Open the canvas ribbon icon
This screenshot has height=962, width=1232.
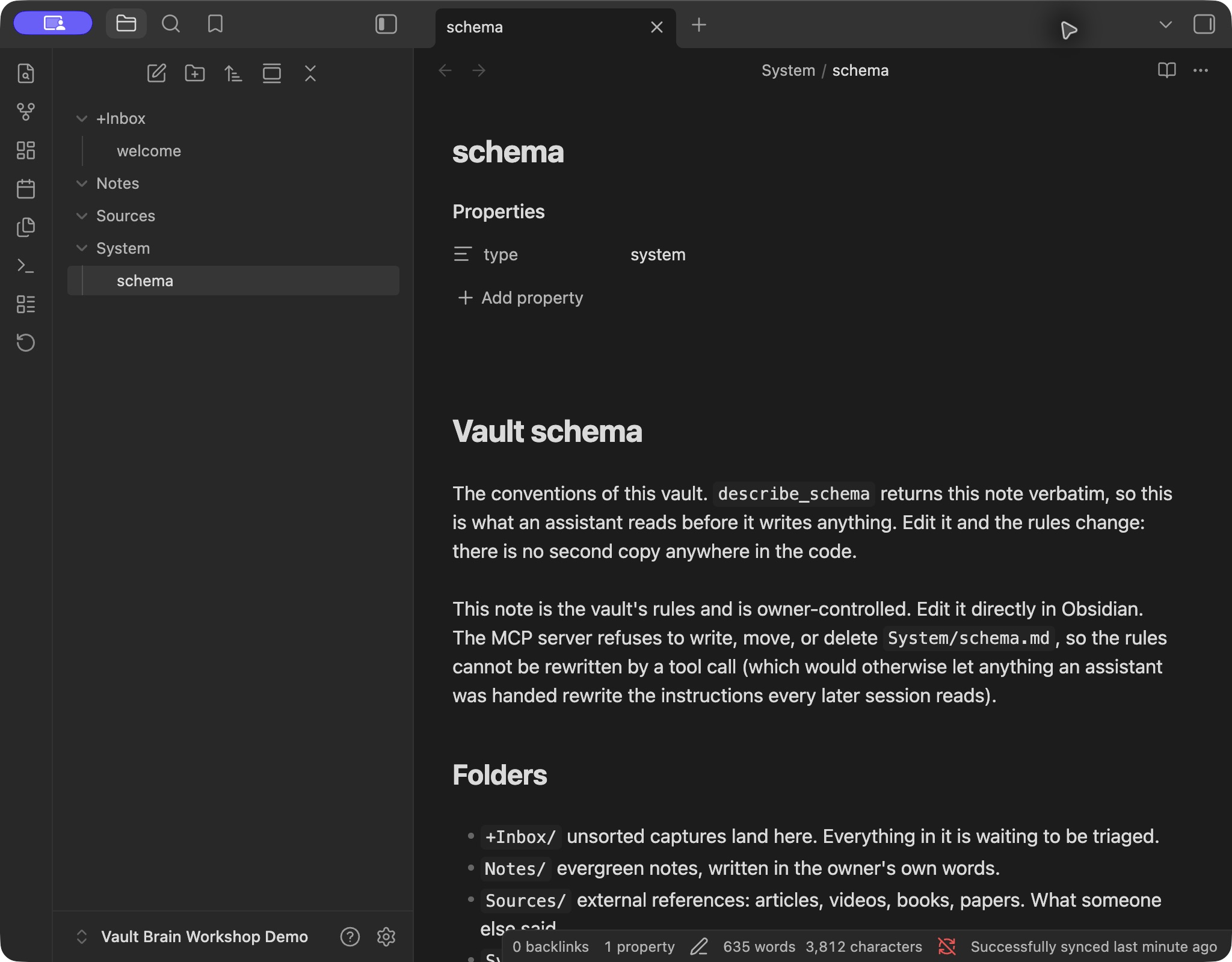tap(26, 150)
